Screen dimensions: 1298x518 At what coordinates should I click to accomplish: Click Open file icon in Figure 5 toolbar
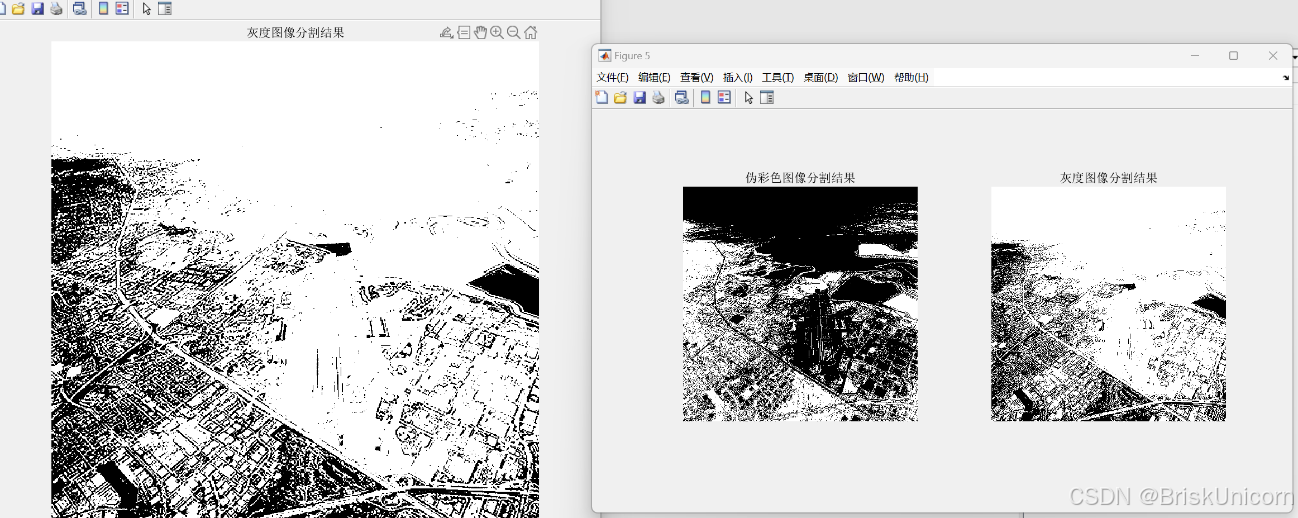pos(620,97)
